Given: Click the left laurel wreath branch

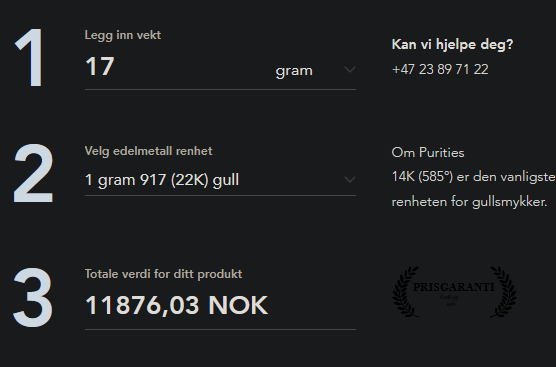Looking at the screenshot, I should 406,291.
